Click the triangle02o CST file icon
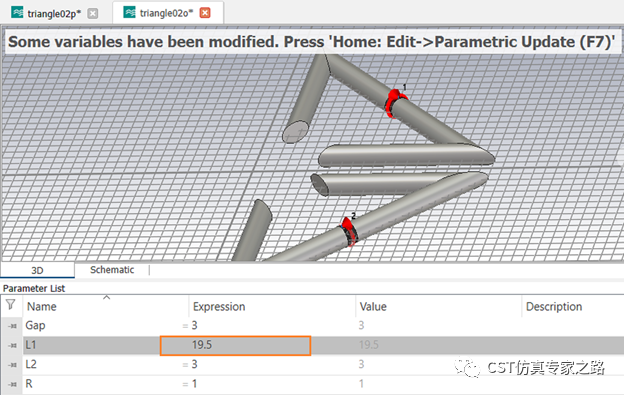This screenshot has height=395, width=624. 129,13
